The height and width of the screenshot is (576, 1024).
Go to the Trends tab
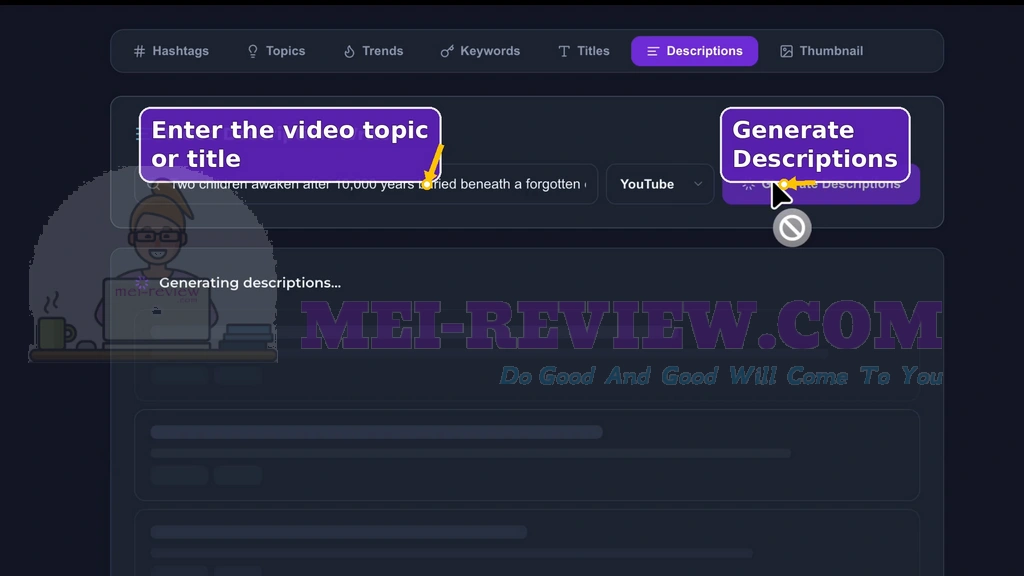[374, 51]
